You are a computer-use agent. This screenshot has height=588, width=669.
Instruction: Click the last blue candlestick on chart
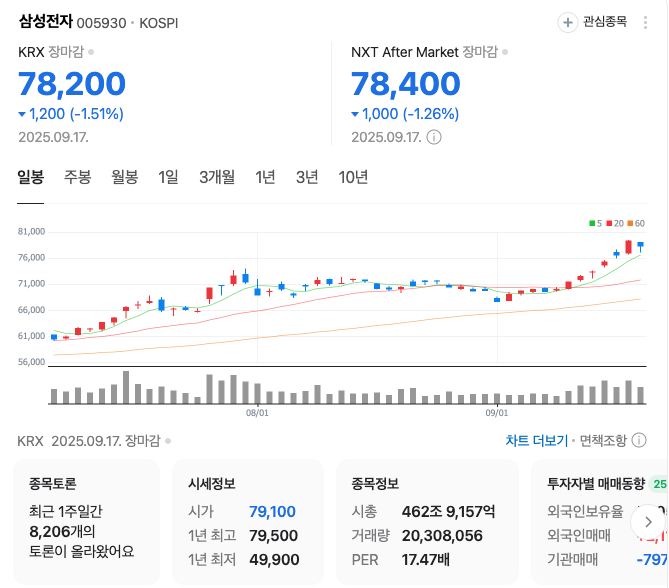tap(640, 246)
